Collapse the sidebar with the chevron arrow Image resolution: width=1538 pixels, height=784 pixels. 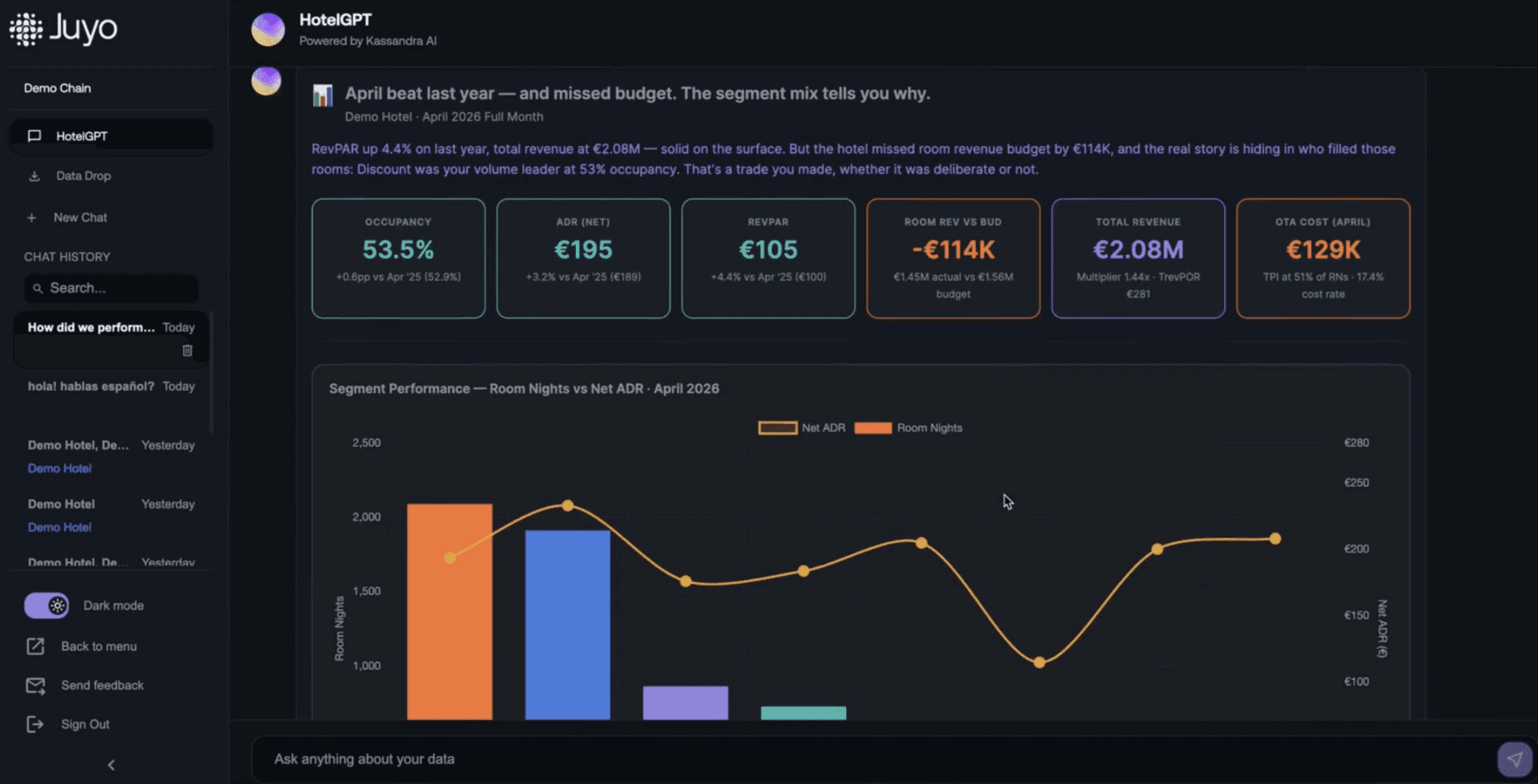pyautogui.click(x=111, y=765)
